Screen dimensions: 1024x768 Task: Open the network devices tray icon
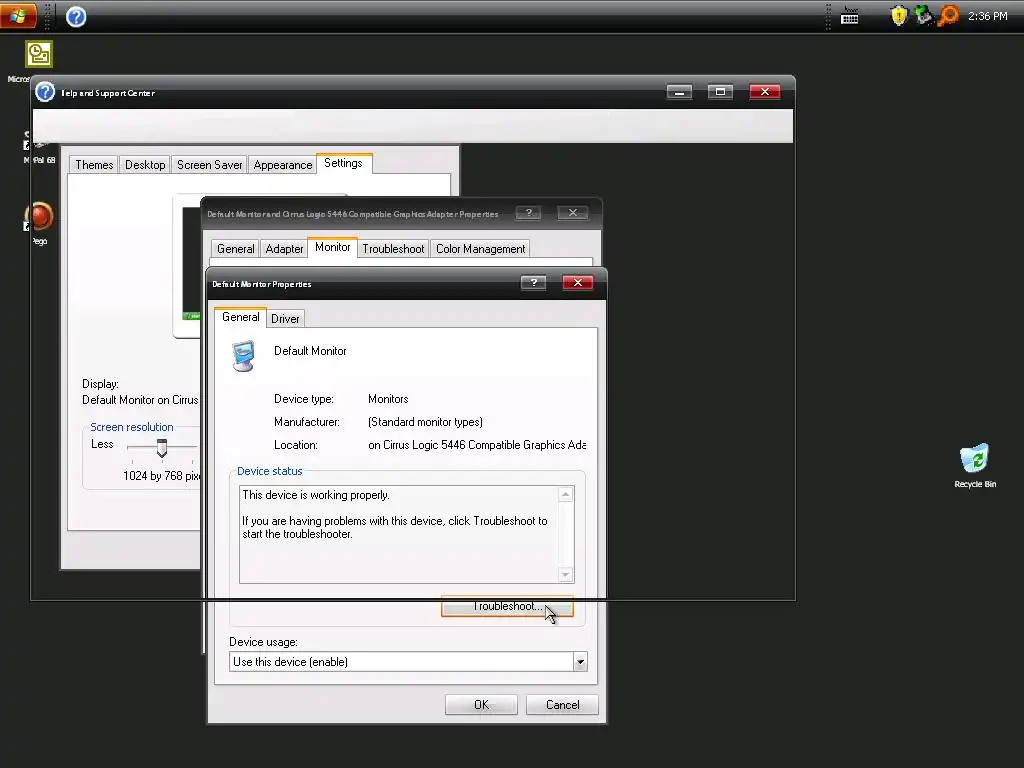click(923, 15)
